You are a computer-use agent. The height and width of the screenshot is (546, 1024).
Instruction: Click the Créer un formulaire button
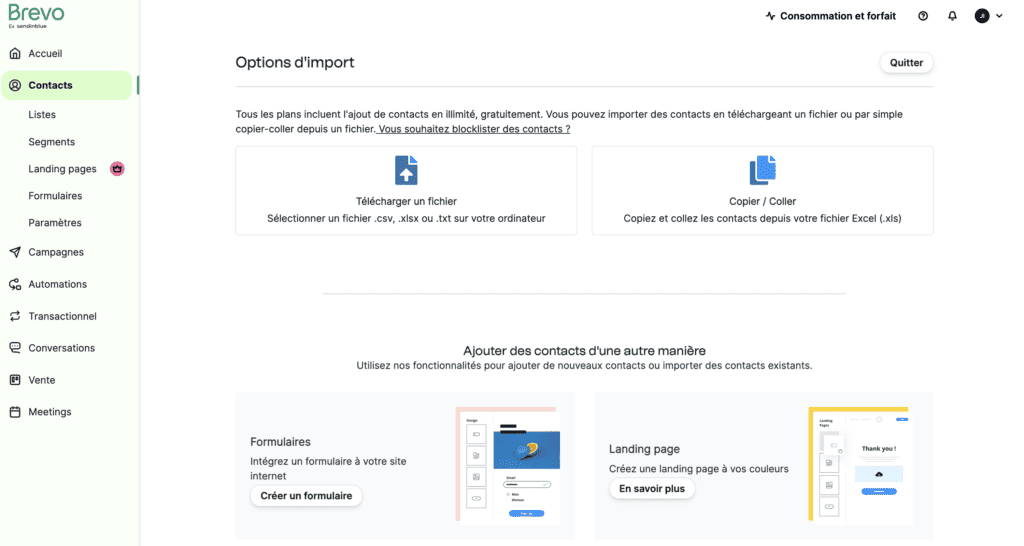click(306, 496)
